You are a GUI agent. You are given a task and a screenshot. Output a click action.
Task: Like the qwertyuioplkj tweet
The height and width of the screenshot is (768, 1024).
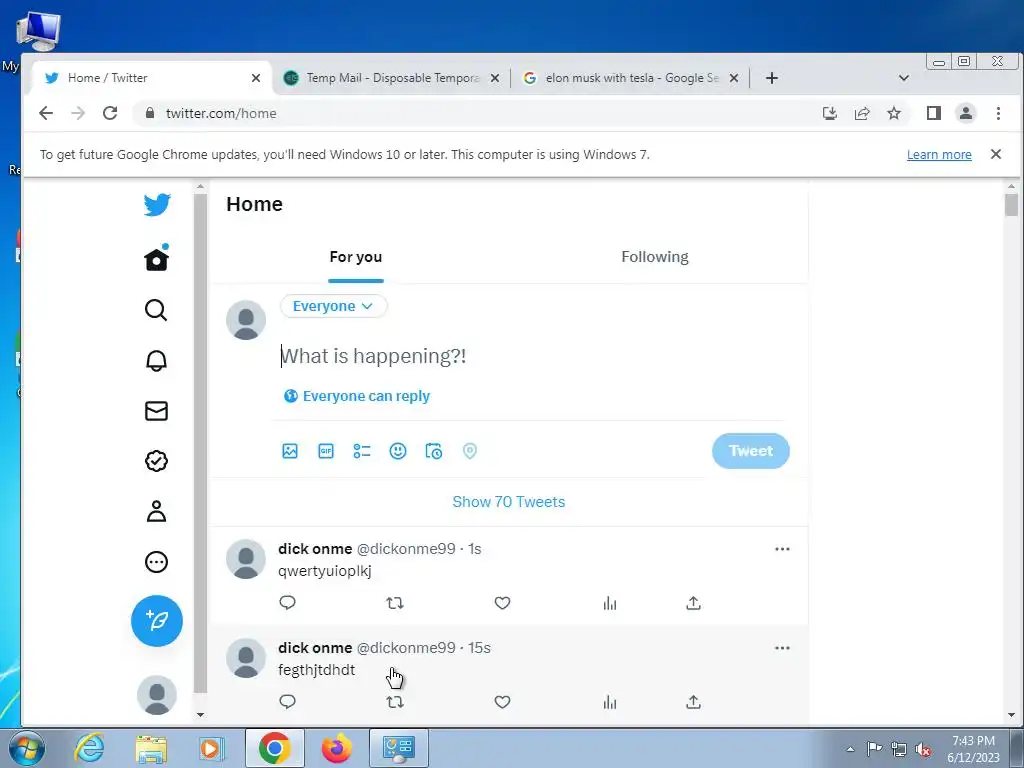[x=502, y=603]
